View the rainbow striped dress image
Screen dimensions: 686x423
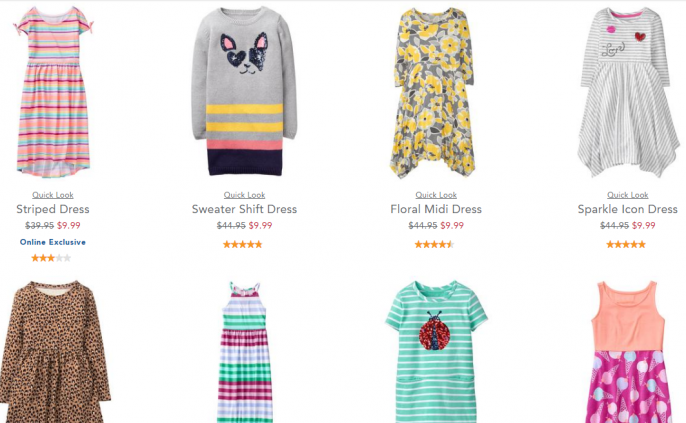(x=53, y=91)
